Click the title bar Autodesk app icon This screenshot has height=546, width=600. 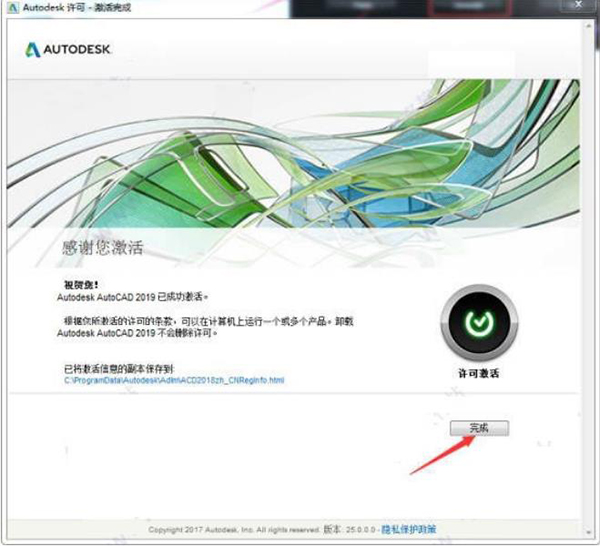coord(12,8)
